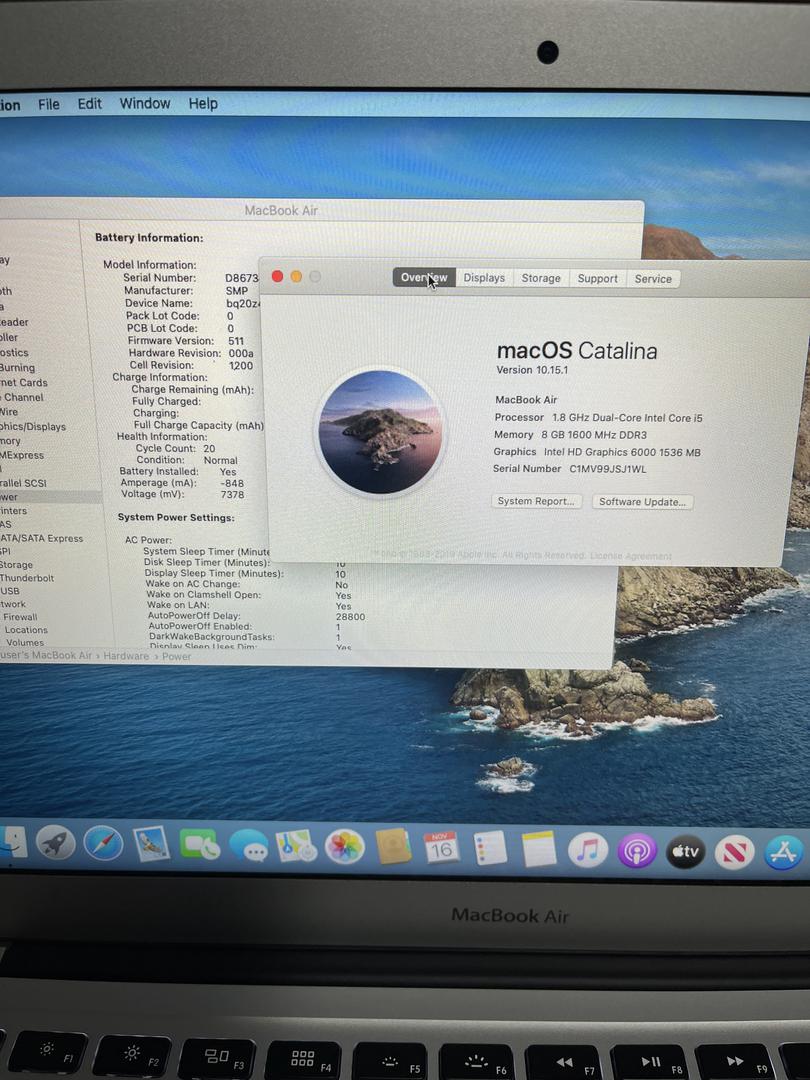This screenshot has width=810, height=1080.
Task: Open the App Store in dock
Action: (784, 853)
